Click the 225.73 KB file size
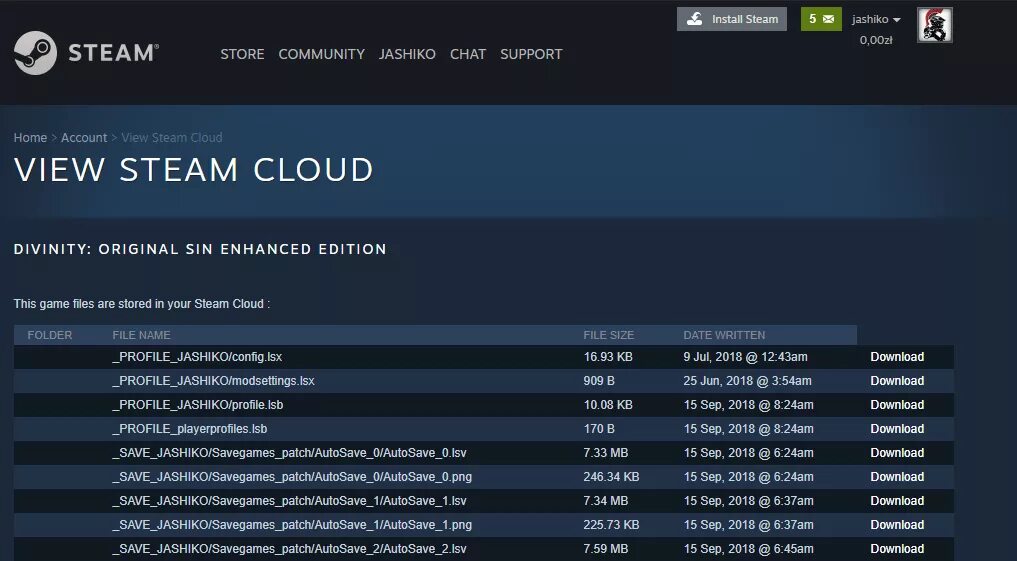 [x=611, y=525]
